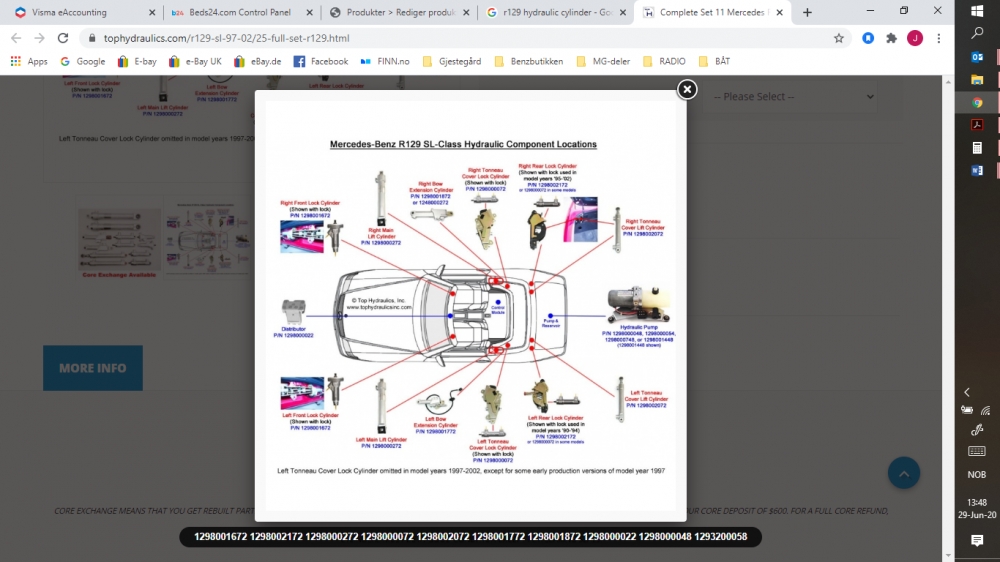Image resolution: width=1000 pixels, height=562 pixels.
Task: Click the Hydraulic Pump image in diagram
Action: click(638, 305)
